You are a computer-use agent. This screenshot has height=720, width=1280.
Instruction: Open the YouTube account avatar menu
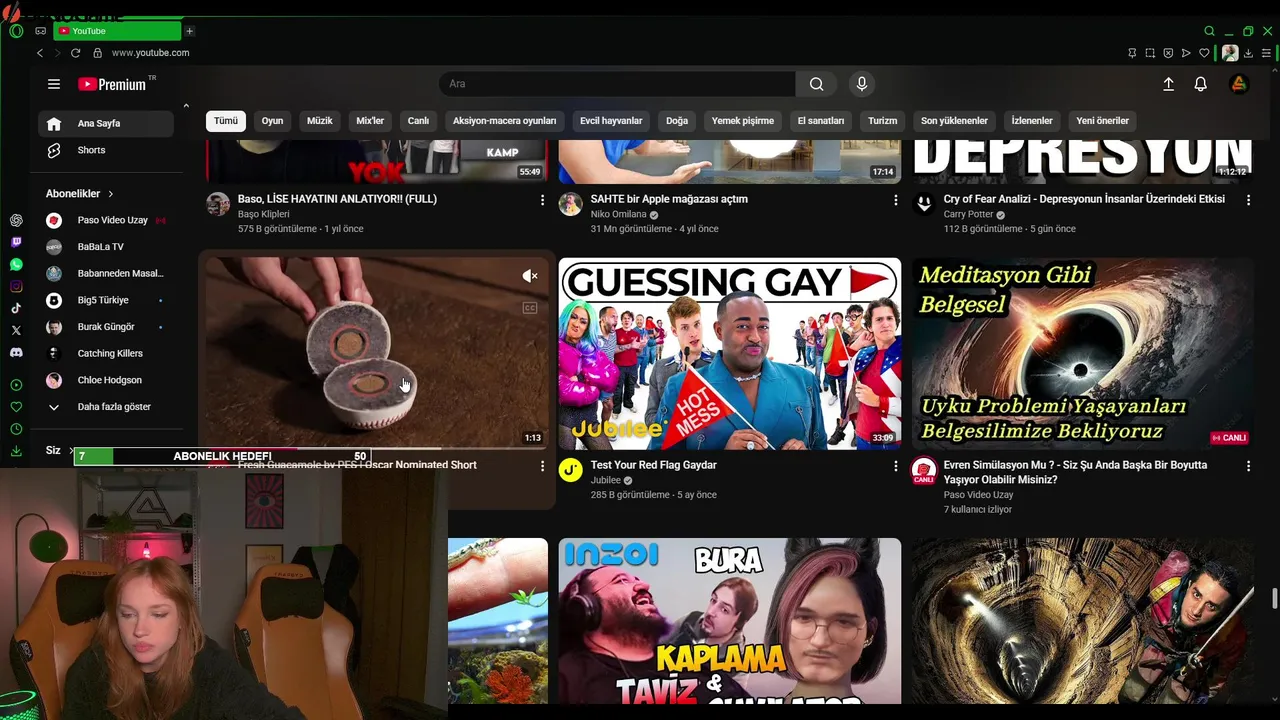click(1238, 84)
